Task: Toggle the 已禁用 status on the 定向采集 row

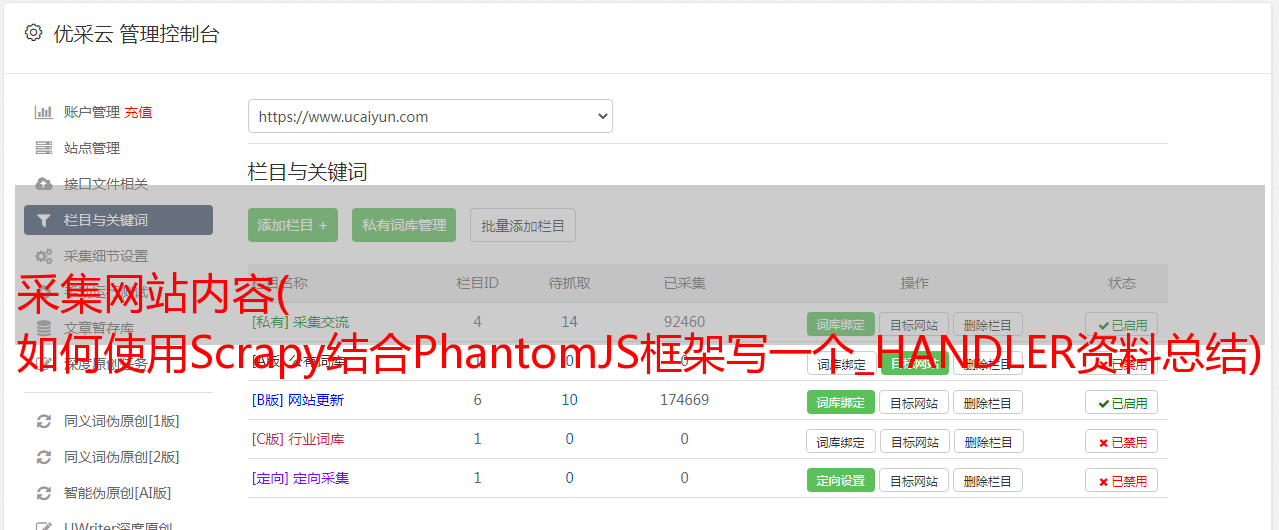Action: 1121,480
